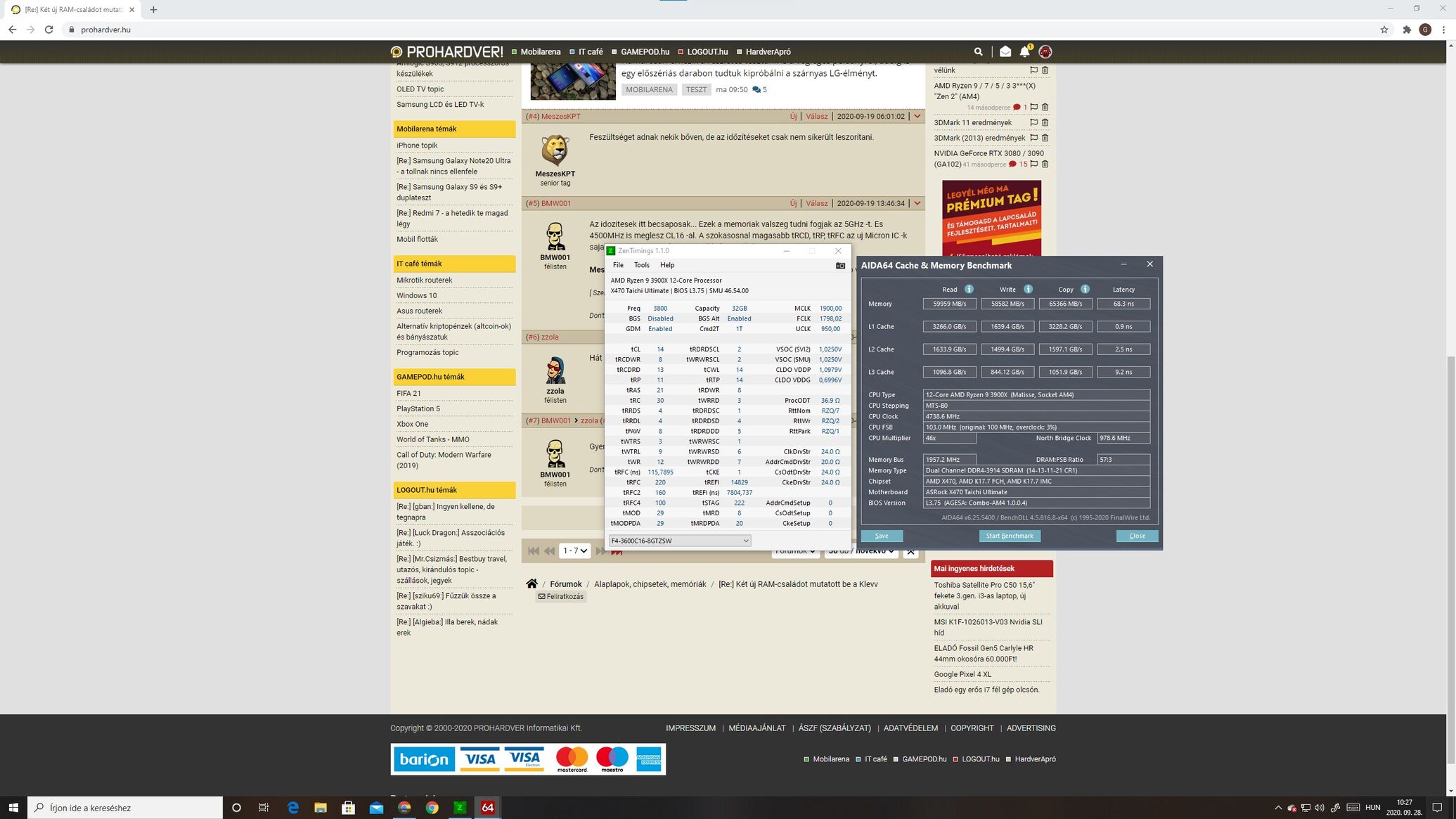
Task: Show hidden system tray icons
Action: 1277,808
